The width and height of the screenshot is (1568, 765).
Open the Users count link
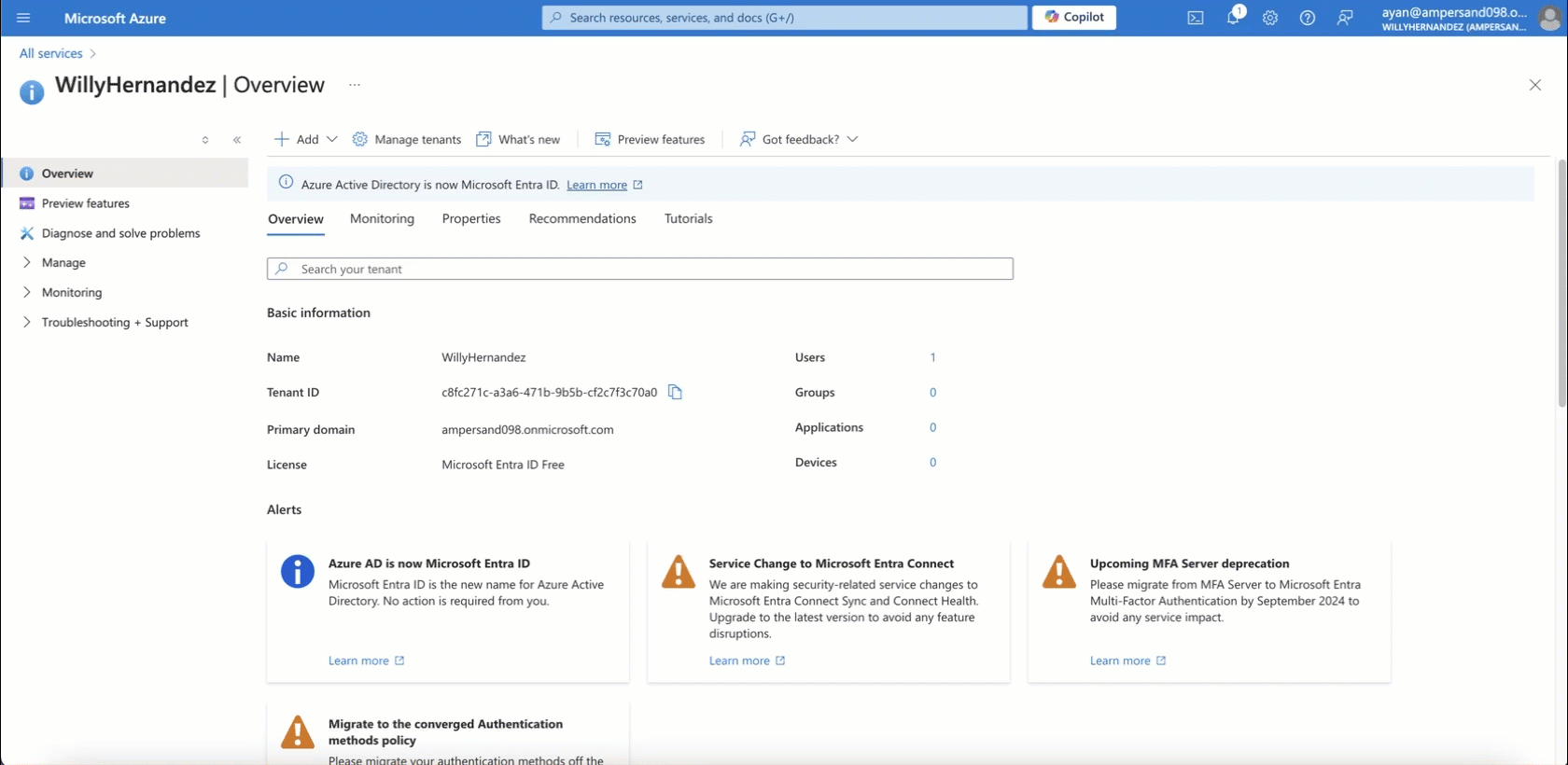coord(932,357)
